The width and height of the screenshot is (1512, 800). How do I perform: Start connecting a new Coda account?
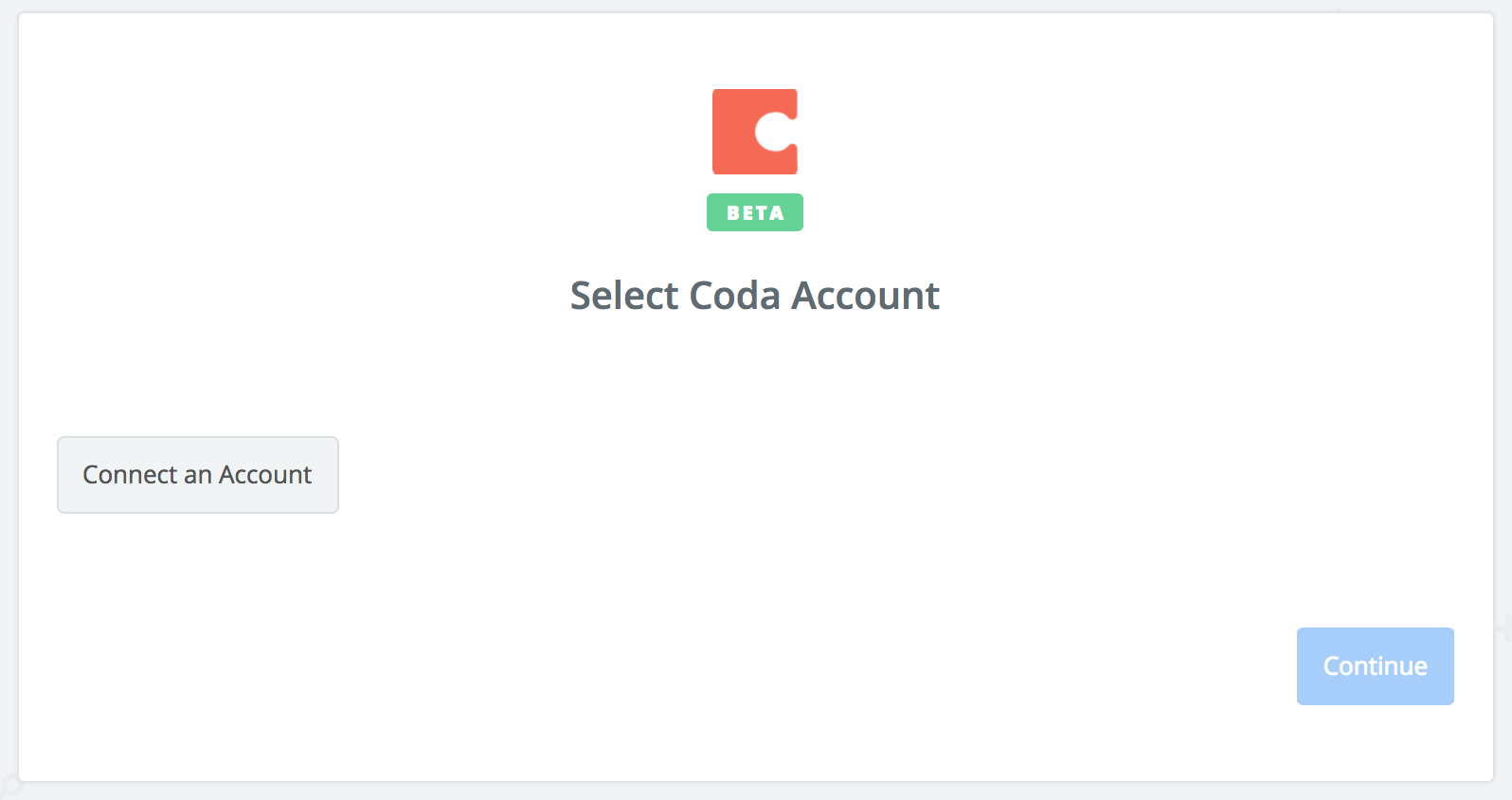click(198, 475)
